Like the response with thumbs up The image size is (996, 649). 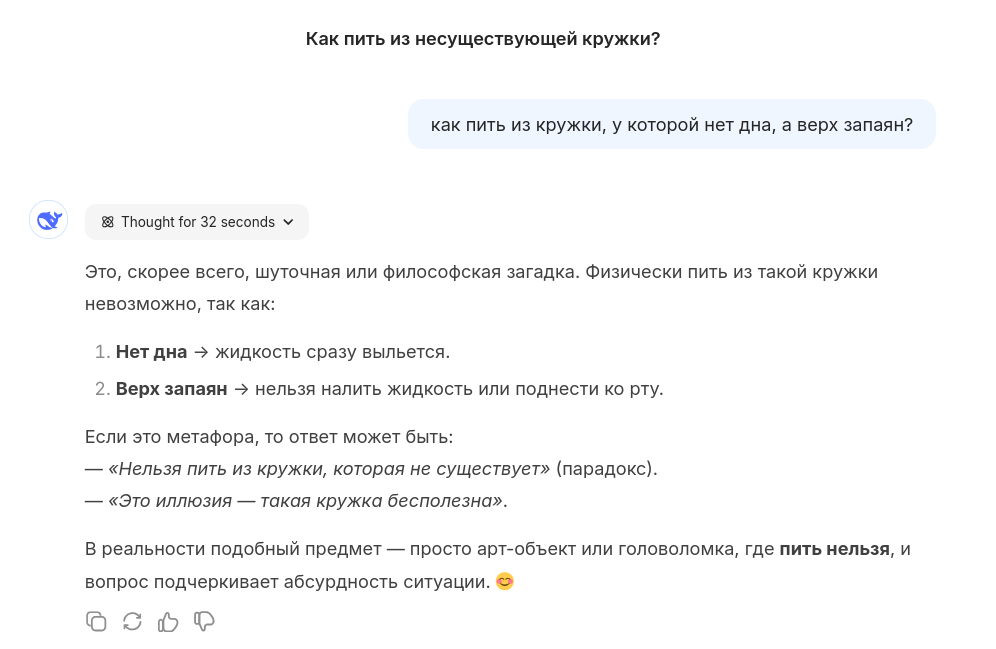coord(168,621)
